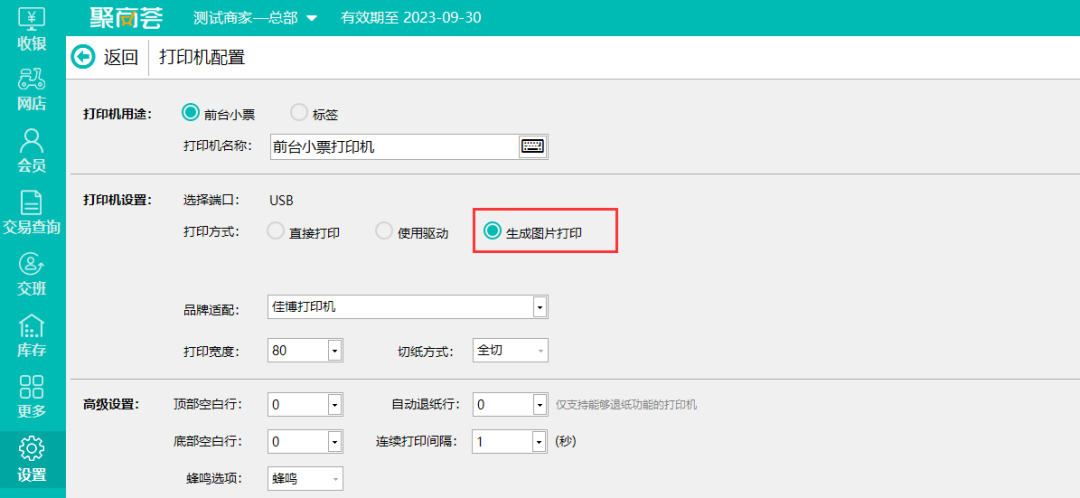
Task: Click the on-screen keyboard icon beside printer name
Action: point(533,147)
